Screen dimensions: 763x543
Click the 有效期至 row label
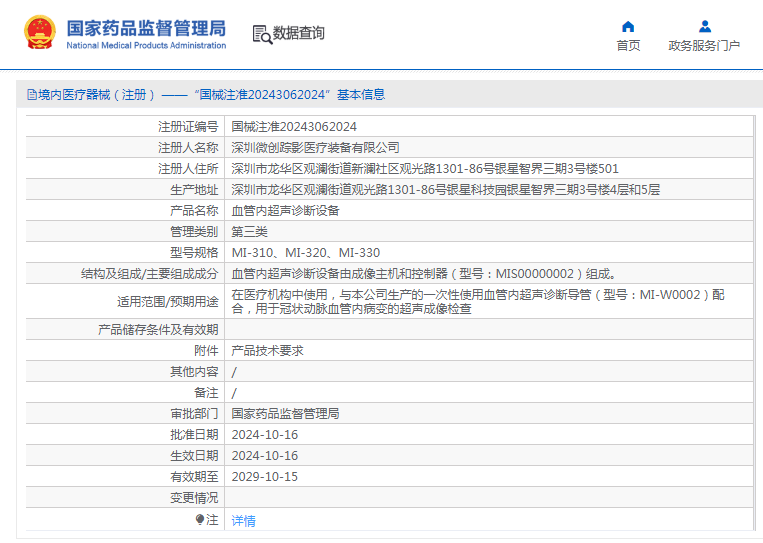pyautogui.click(x=194, y=476)
